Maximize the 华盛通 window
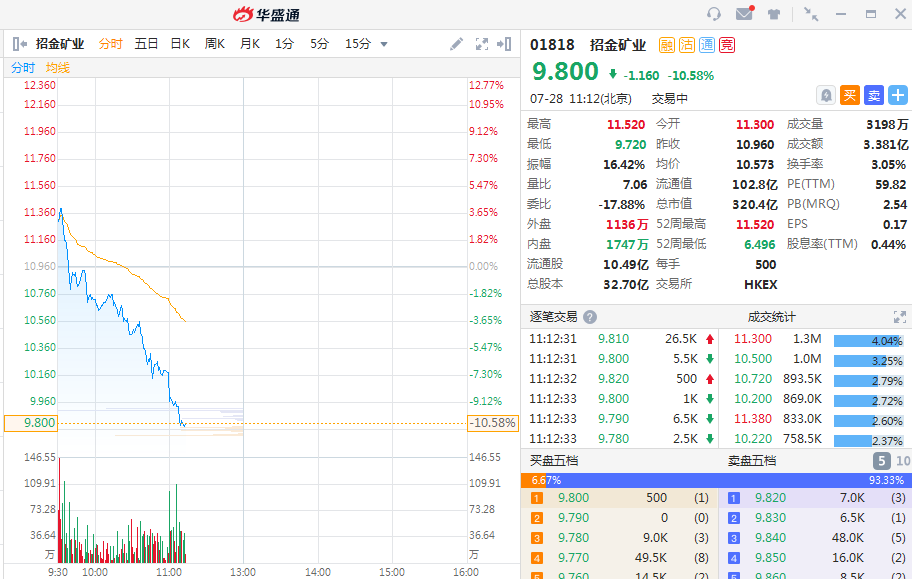The height and width of the screenshot is (579, 912). point(871,14)
